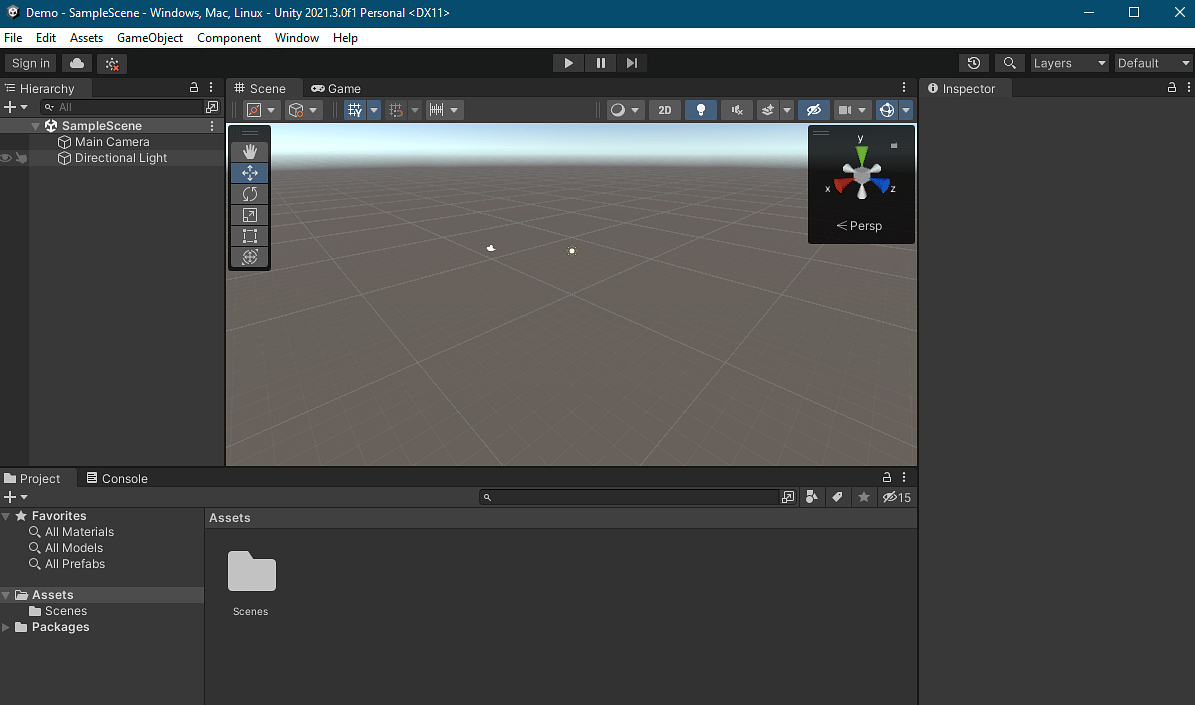This screenshot has height=705, width=1195.
Task: Click the Scene view three-dot options menu
Action: coord(904,88)
